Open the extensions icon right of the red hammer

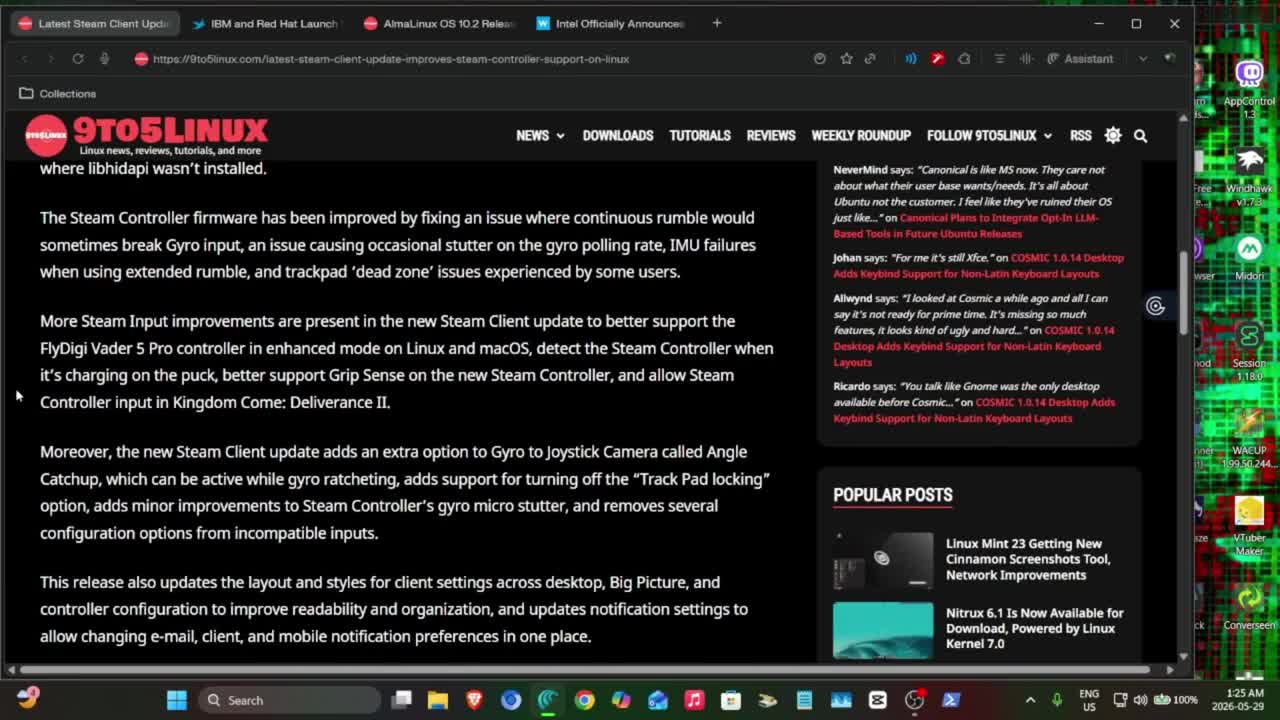point(964,59)
